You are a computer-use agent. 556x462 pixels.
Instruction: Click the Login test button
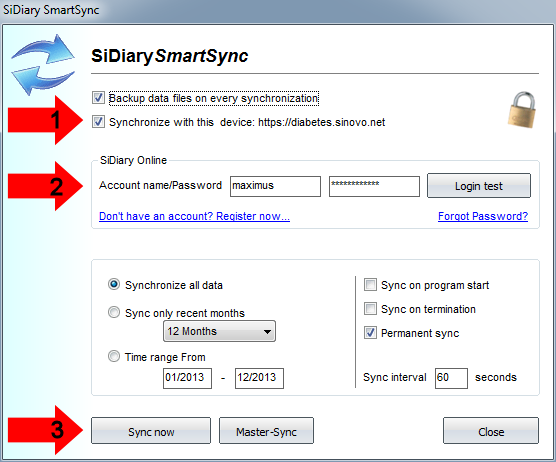point(479,185)
